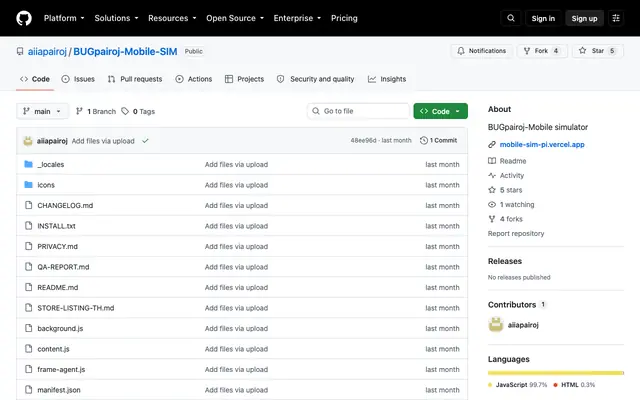
Task: Expand the Enterprise menu
Action: pyautogui.click(x=297, y=18)
